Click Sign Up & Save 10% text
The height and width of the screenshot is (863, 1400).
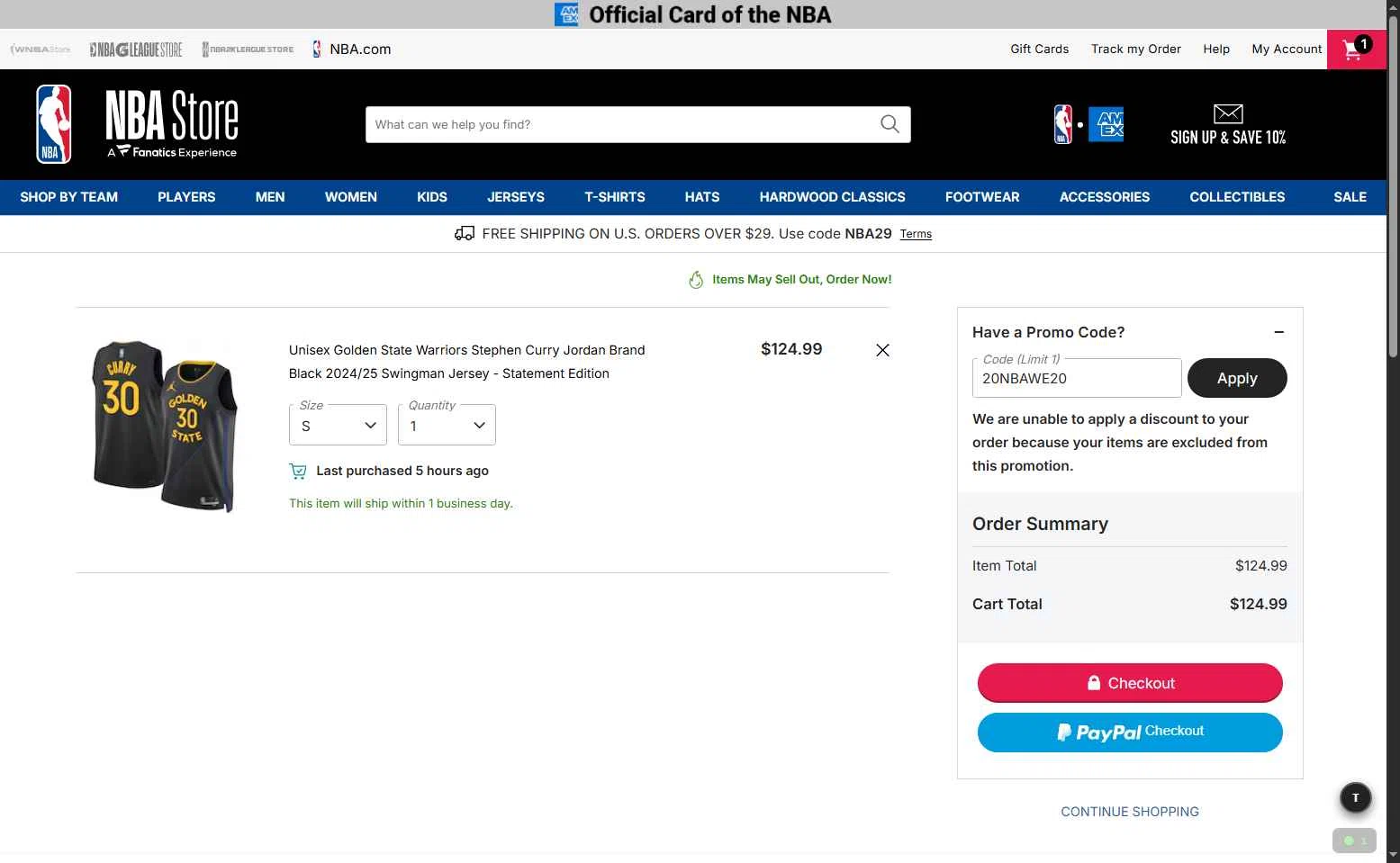point(1228,138)
